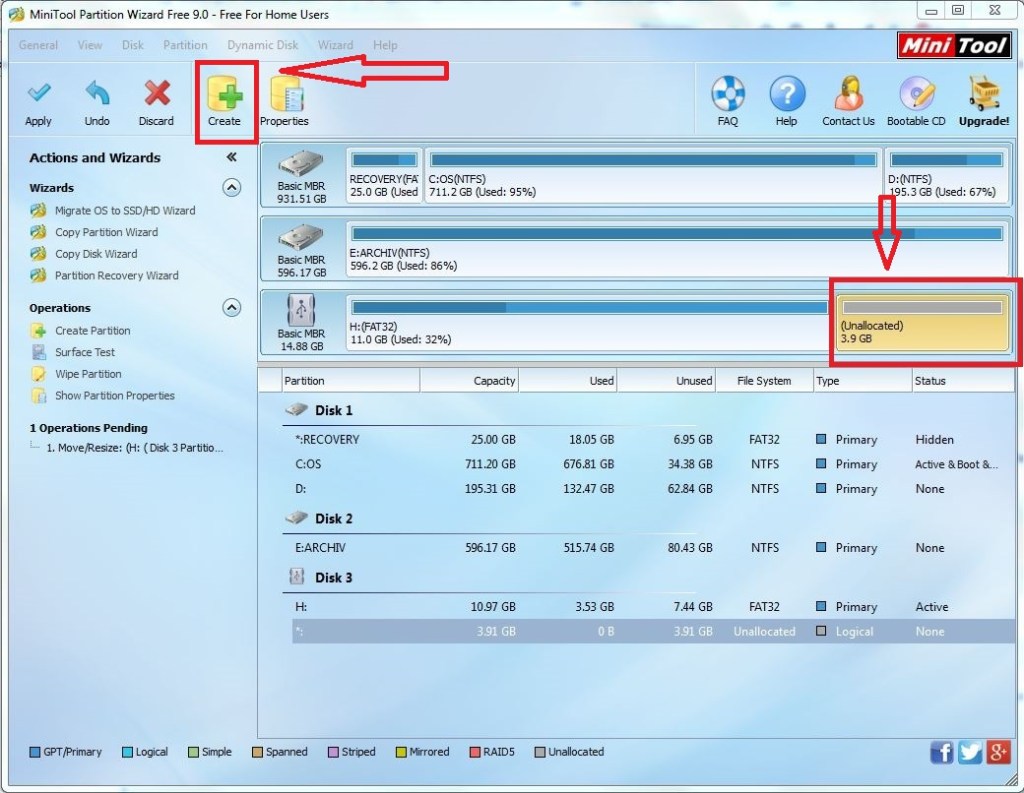Click the Capacity column header

coord(469,381)
